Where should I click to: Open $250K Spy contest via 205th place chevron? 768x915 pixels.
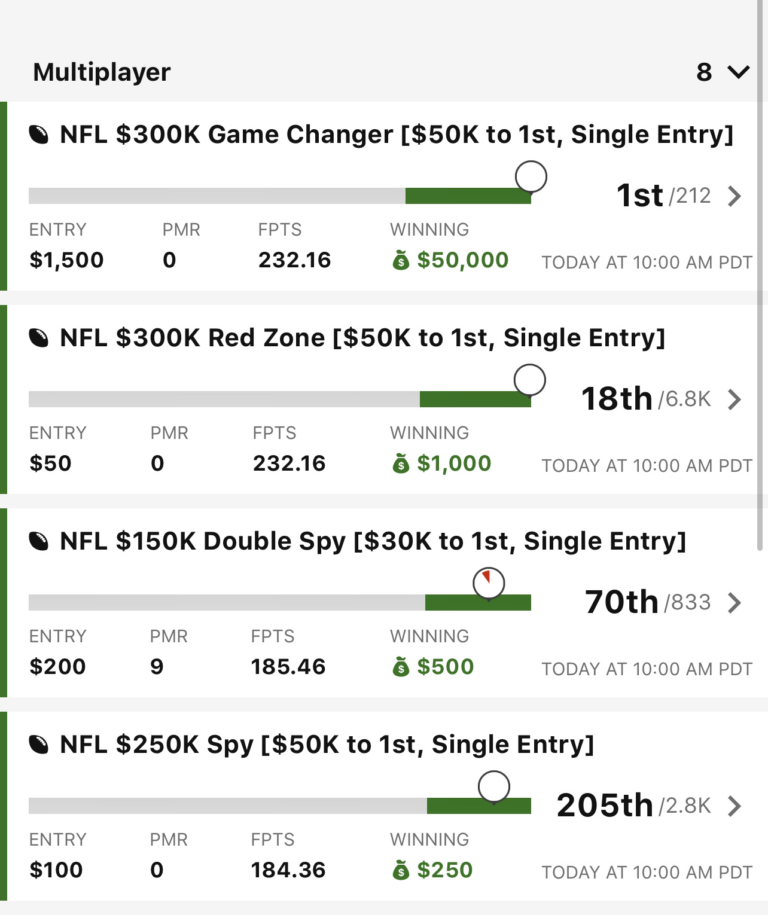point(735,806)
